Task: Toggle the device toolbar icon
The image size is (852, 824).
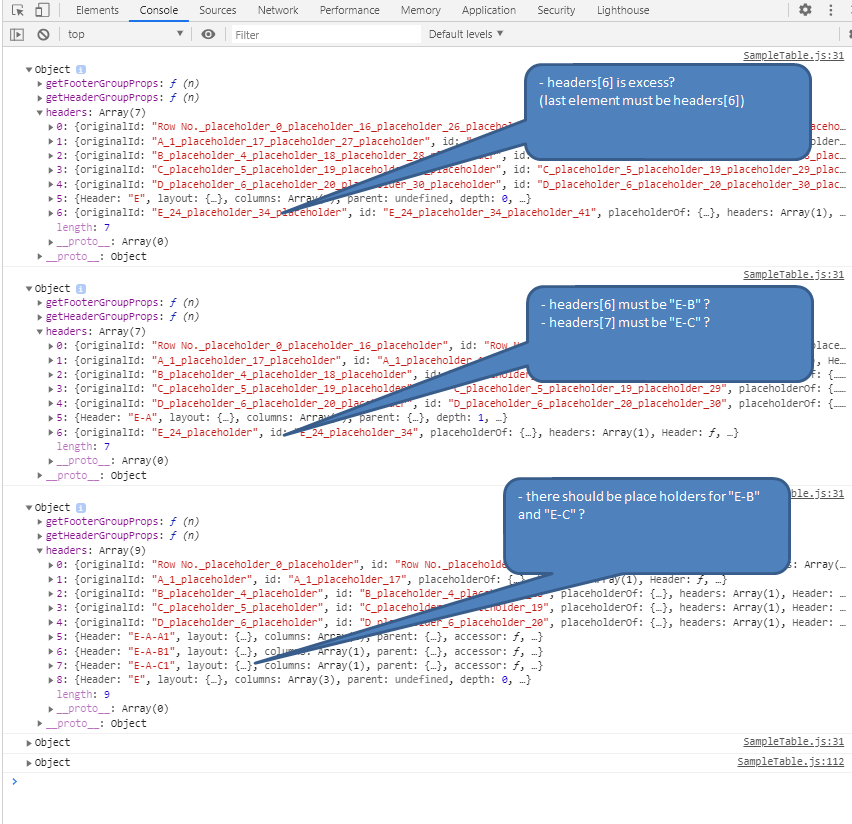Action: coord(42,10)
